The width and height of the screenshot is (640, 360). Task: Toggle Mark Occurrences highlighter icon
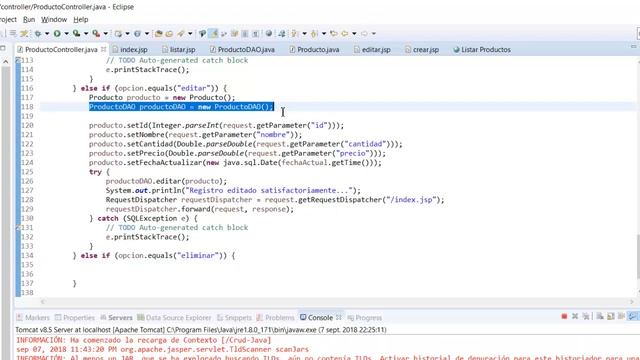[213, 33]
